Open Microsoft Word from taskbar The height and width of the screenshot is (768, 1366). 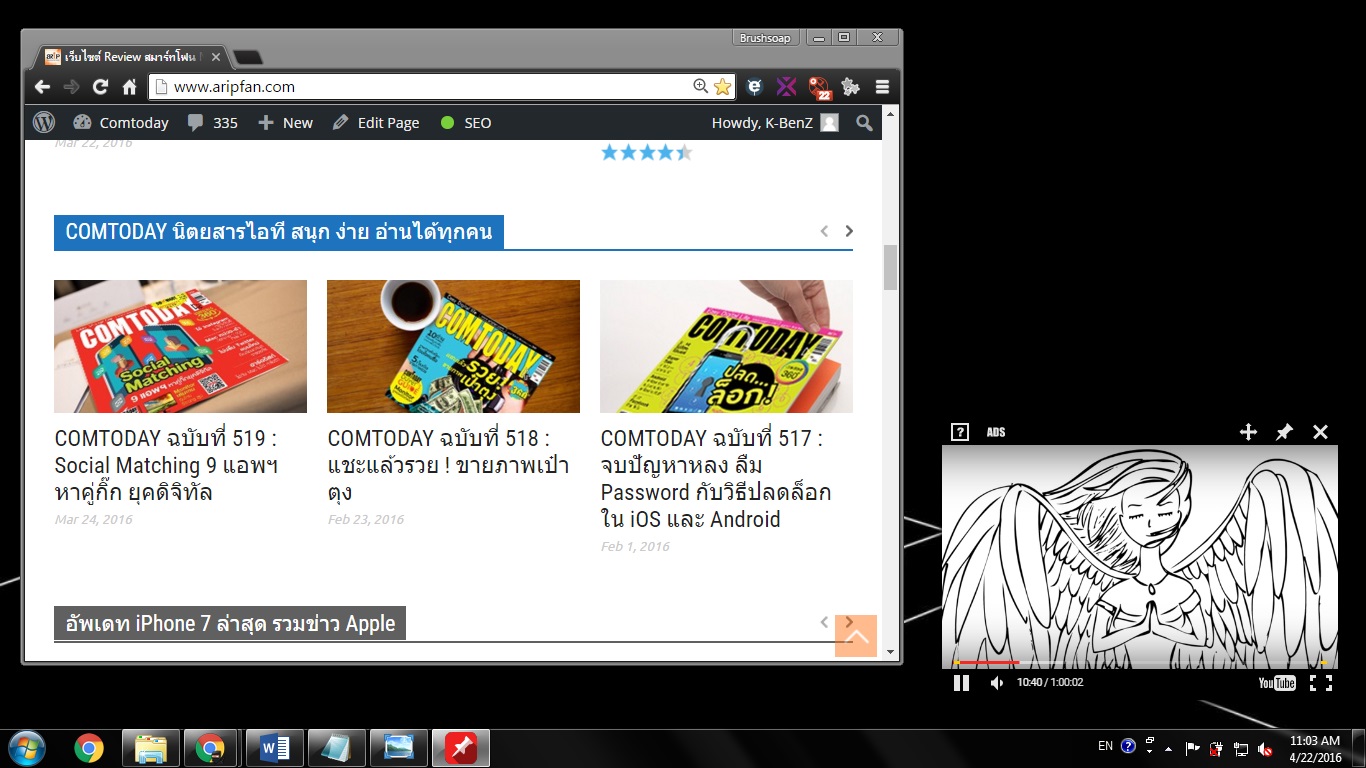pos(274,748)
